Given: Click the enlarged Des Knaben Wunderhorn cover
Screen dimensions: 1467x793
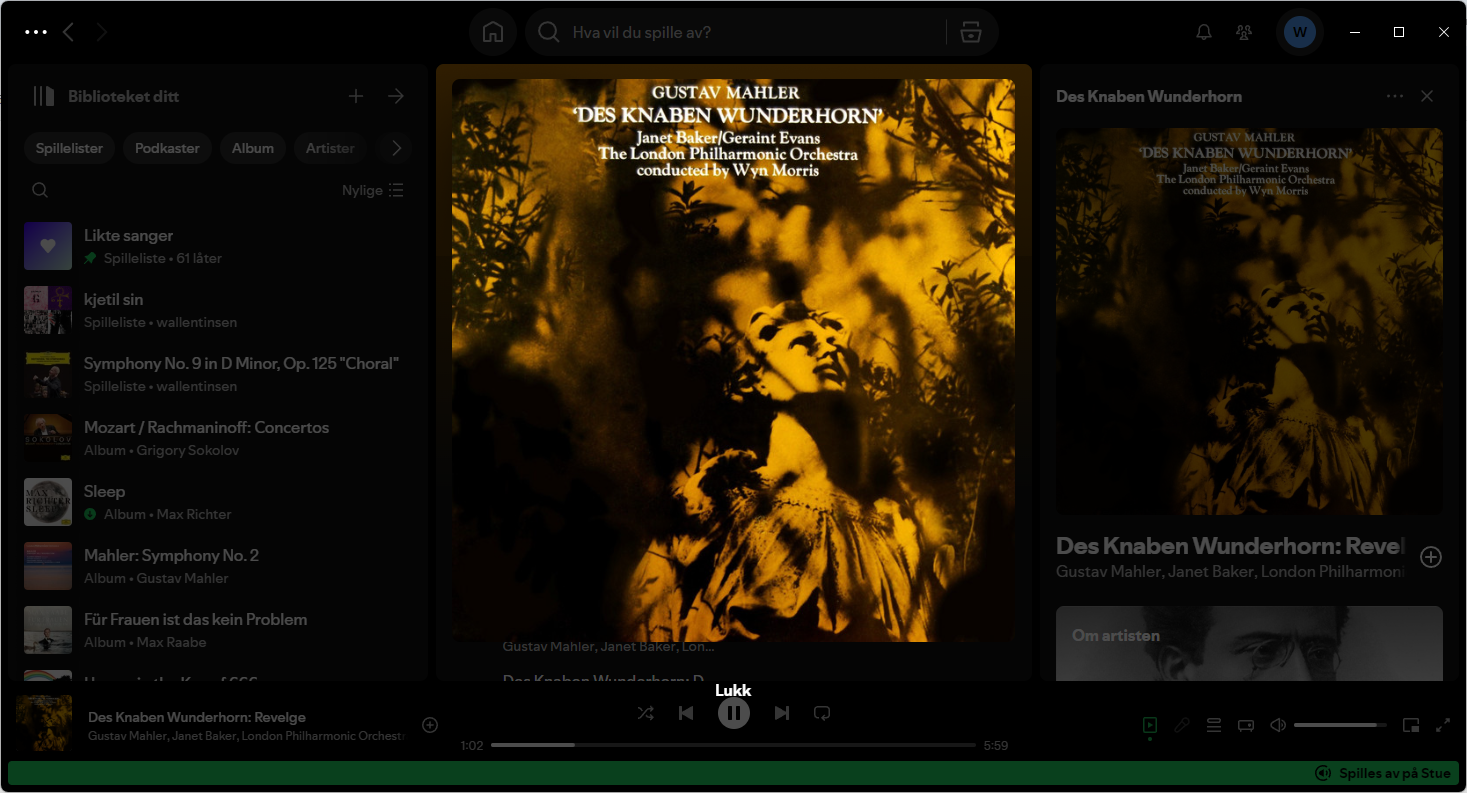Looking at the screenshot, I should pos(733,360).
